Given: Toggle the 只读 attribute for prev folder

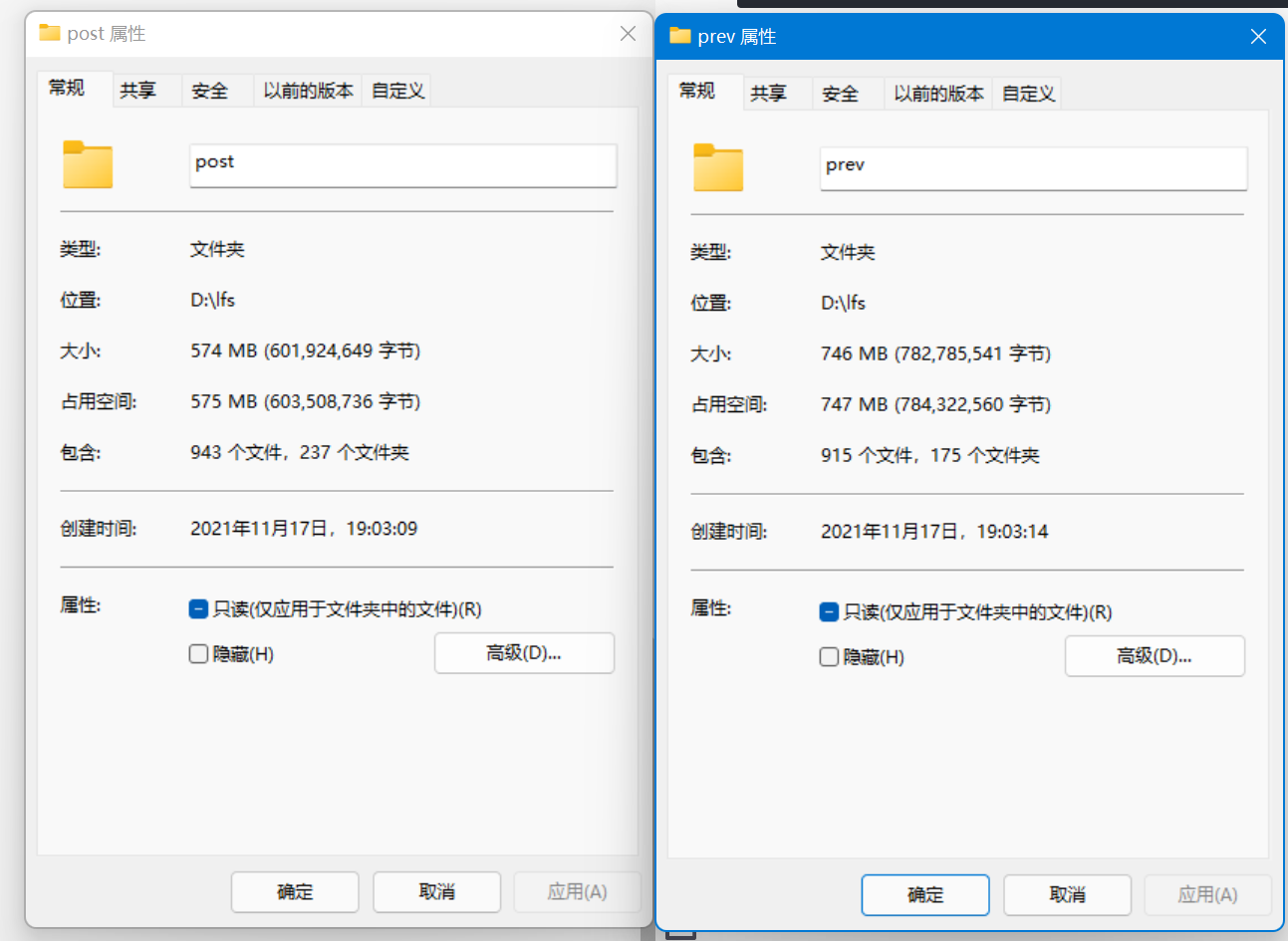Looking at the screenshot, I should (x=829, y=611).
